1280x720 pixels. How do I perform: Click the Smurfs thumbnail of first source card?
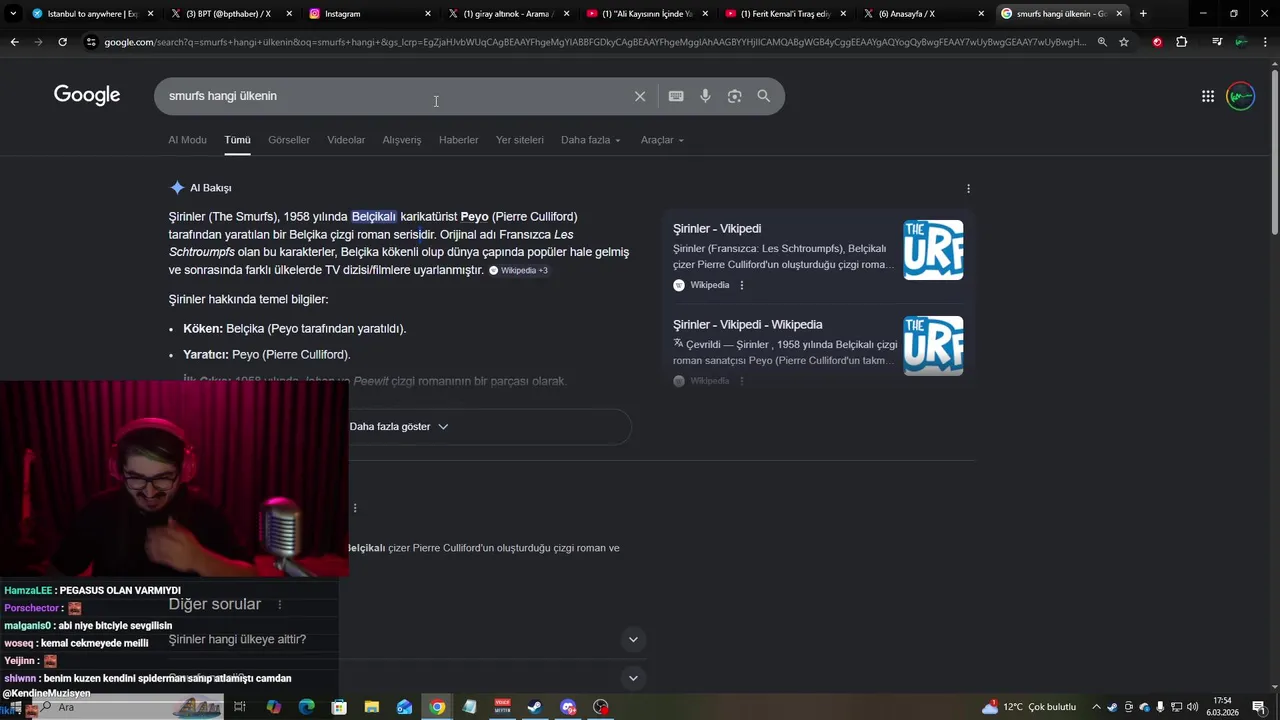(x=934, y=250)
